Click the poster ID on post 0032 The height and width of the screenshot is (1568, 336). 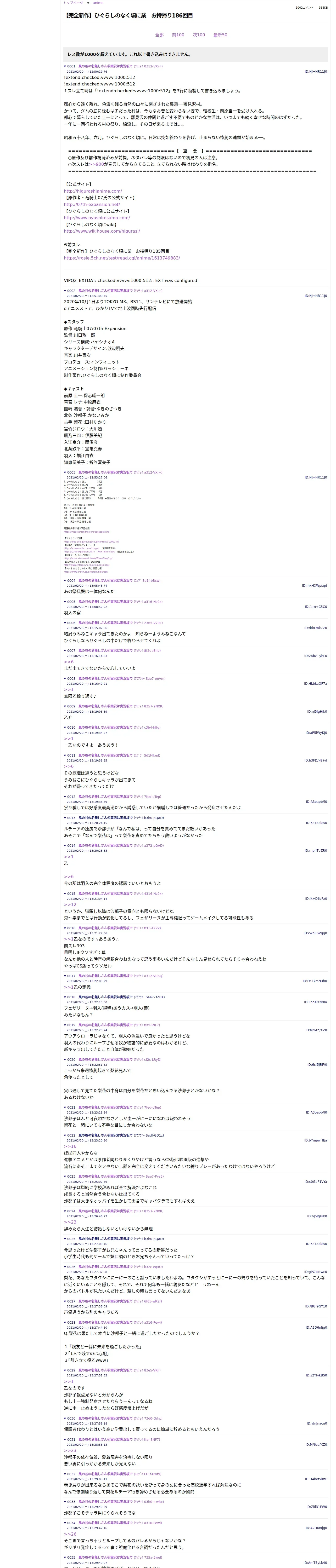pyautogui.click(x=316, y=1479)
